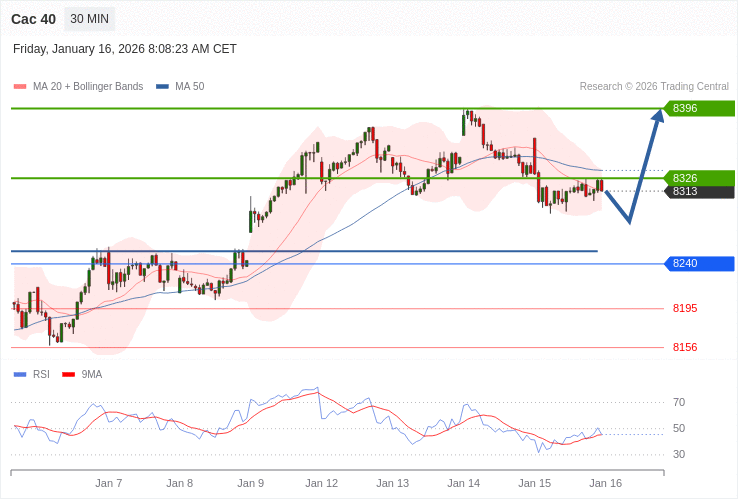Screen dimensions: 738x500
Task: Select the blue 8240 pivot price tag
Action: [x=699, y=263]
